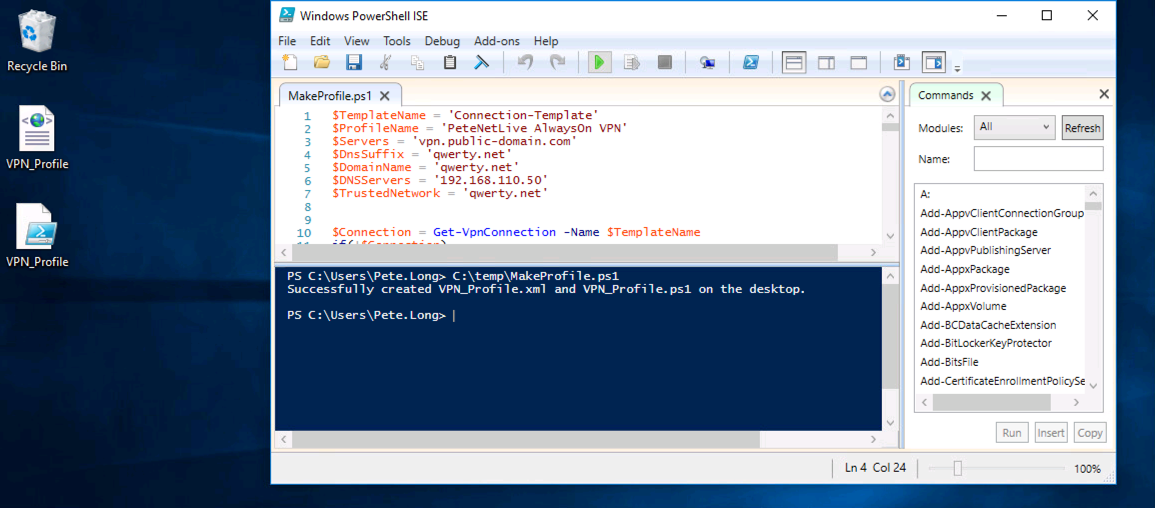This screenshot has height=508, width=1155.
Task: Adjust the zoom slider in the status bar
Action: coord(957,468)
